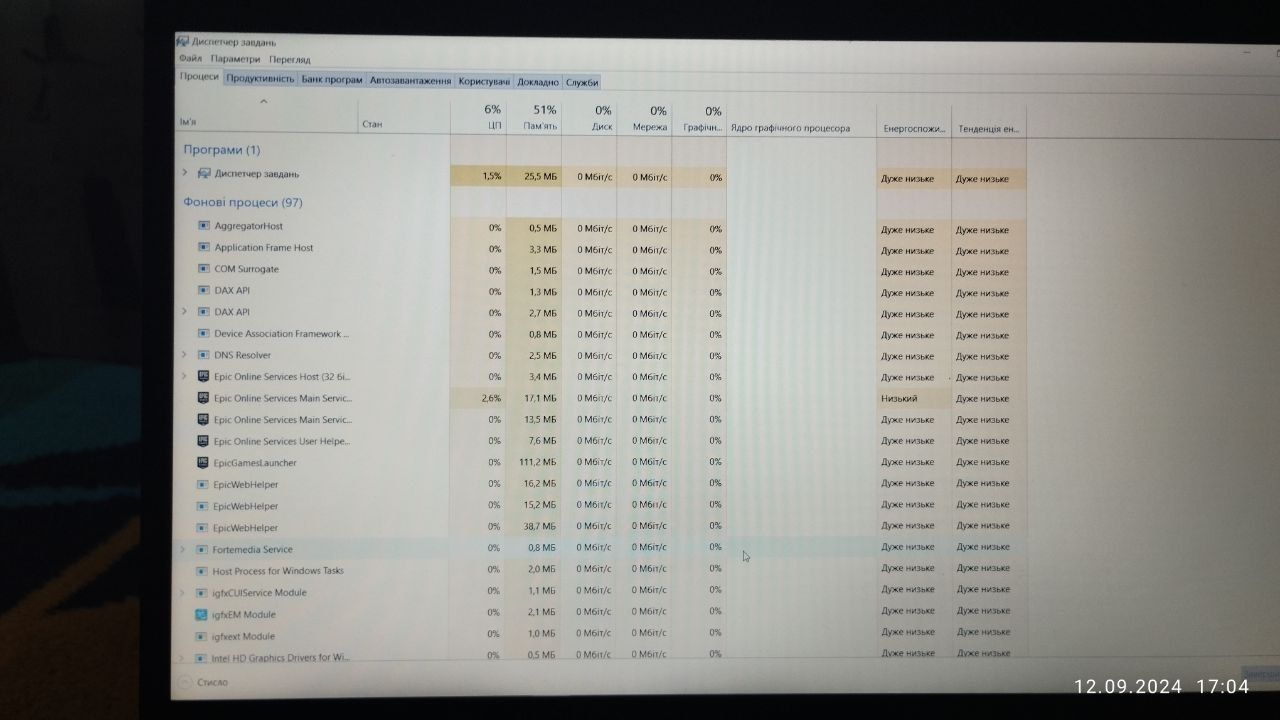The height and width of the screenshot is (720, 1280).
Task: Click Intel HD Graphics Drivers icon
Action: 201,658
